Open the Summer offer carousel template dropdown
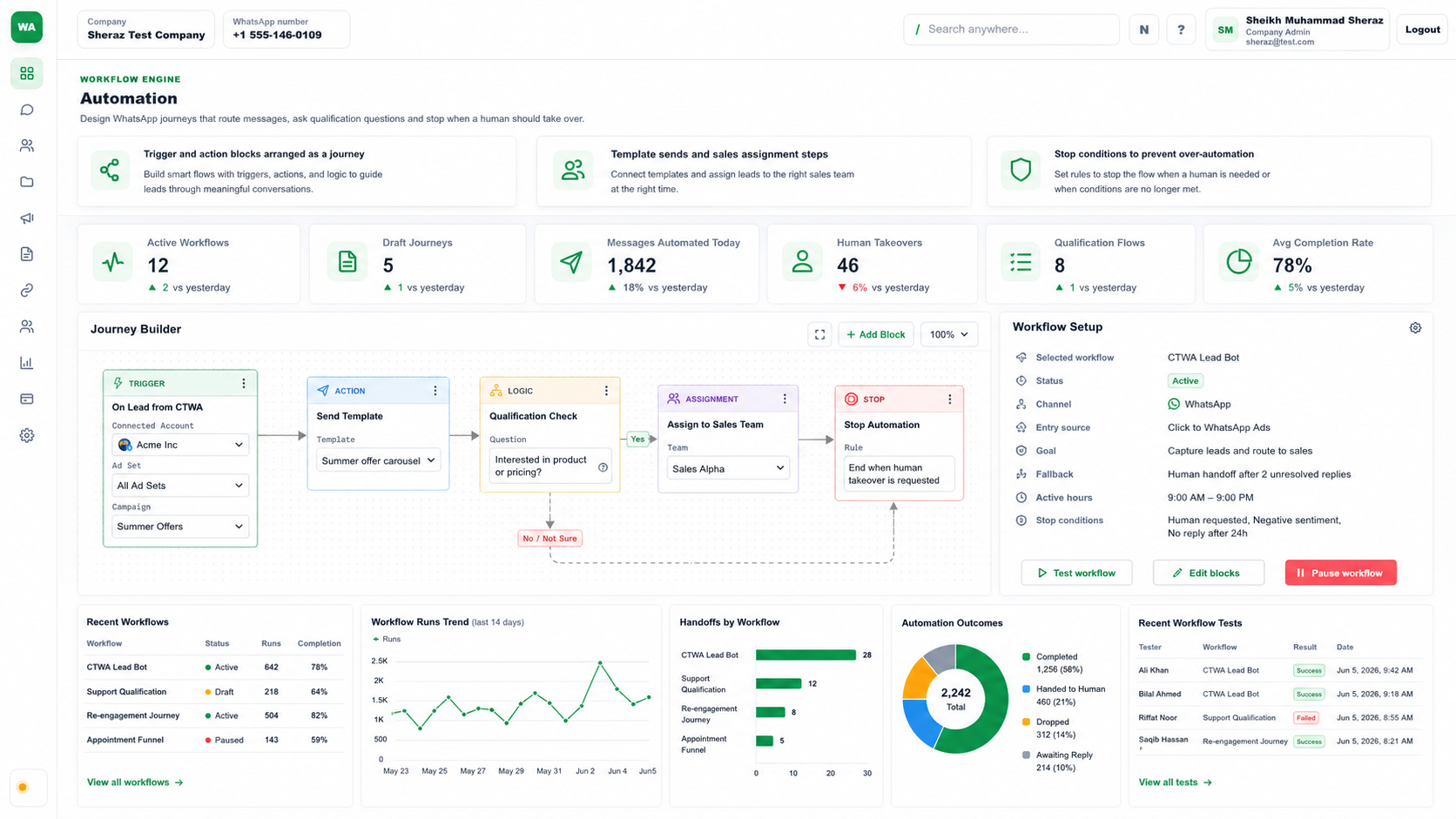The image size is (1456, 819). (x=378, y=460)
